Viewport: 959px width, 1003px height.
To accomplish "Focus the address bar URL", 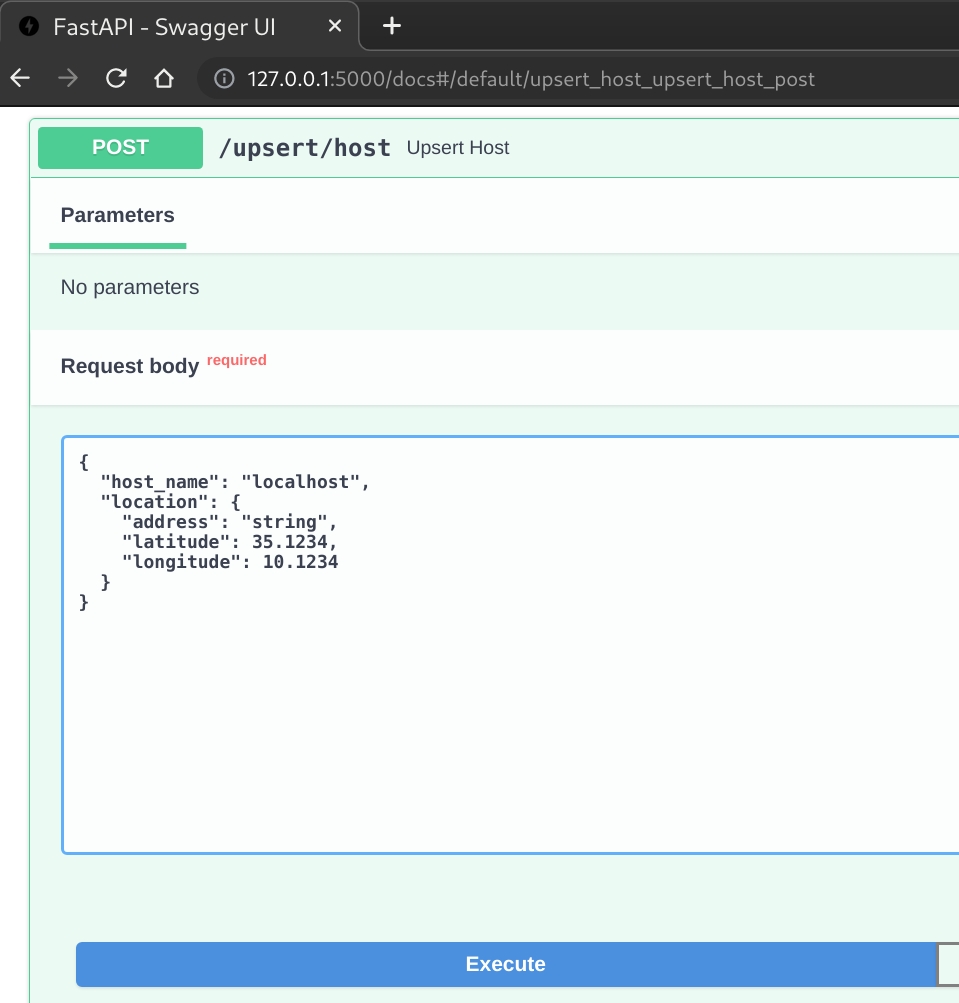I will 531,79.
